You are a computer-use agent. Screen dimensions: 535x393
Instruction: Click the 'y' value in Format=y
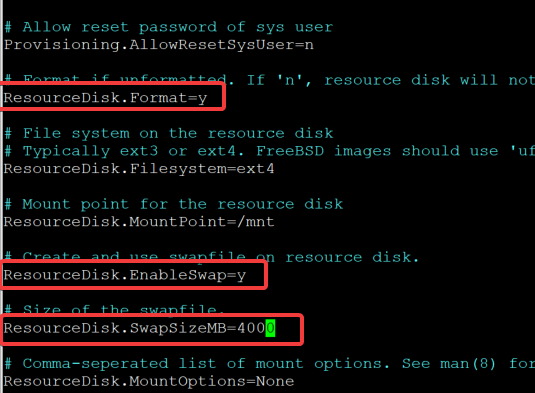click(x=203, y=99)
